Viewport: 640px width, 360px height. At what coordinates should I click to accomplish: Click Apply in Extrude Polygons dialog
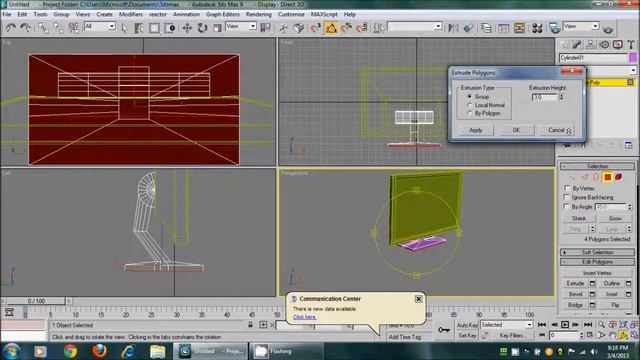[x=476, y=130]
